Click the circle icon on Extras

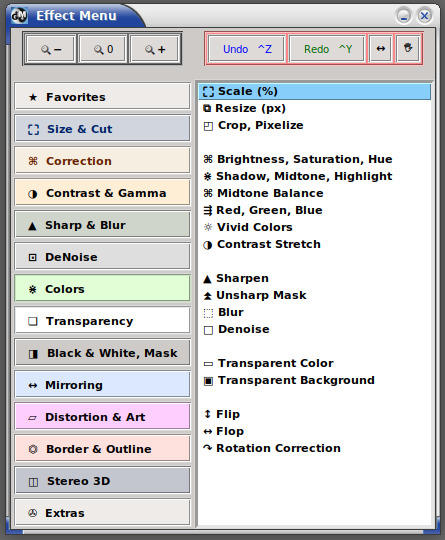click(x=32, y=513)
